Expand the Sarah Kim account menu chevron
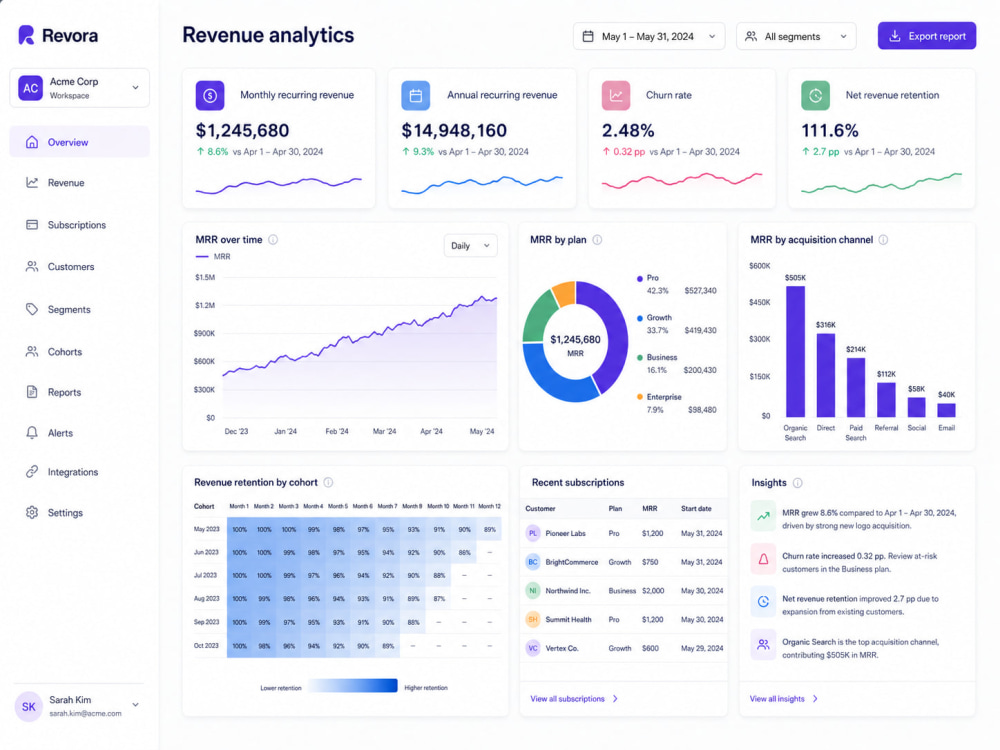The width and height of the screenshot is (1000, 750). [135, 705]
